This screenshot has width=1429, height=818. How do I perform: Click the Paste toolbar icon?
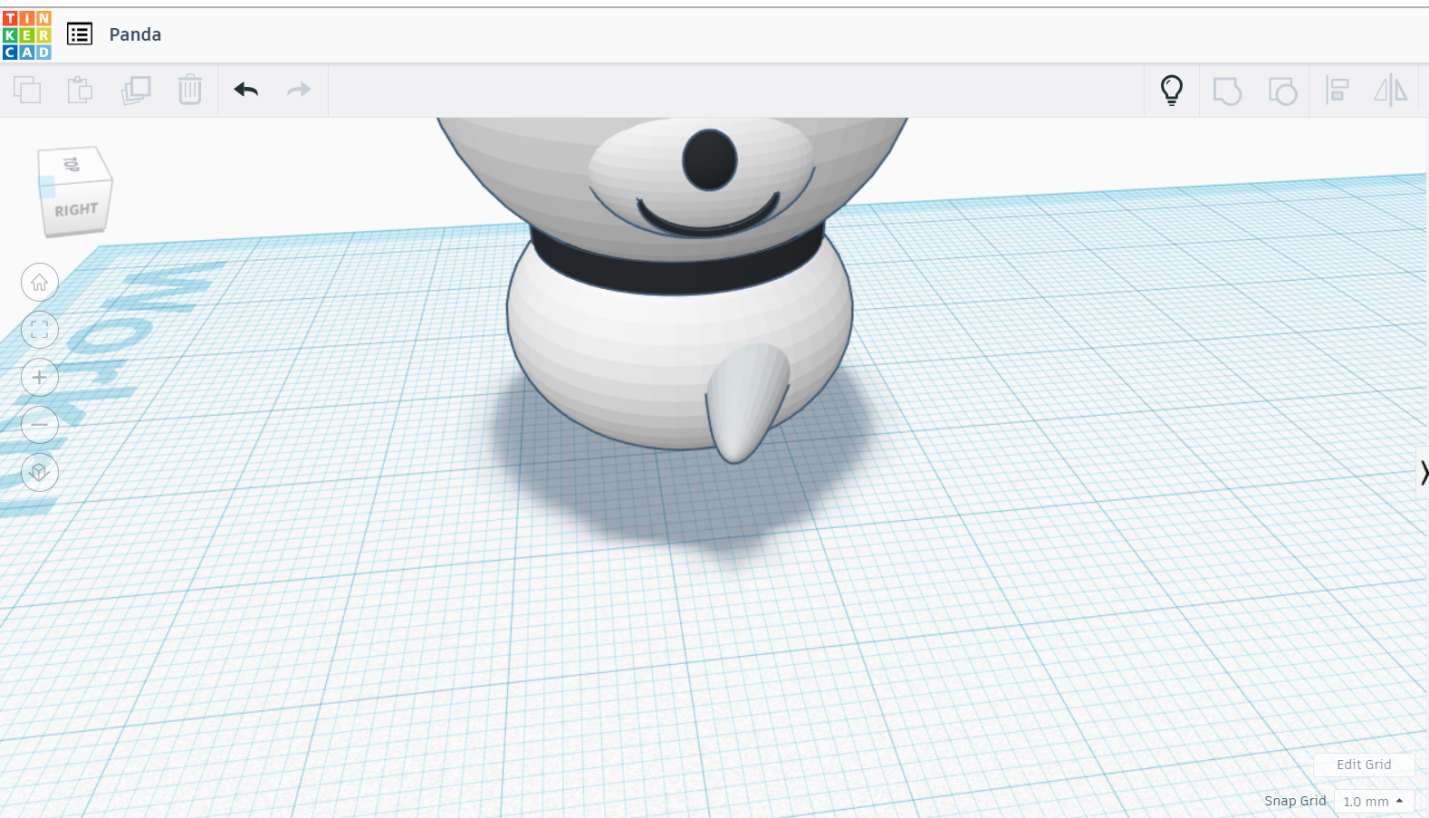(80, 90)
